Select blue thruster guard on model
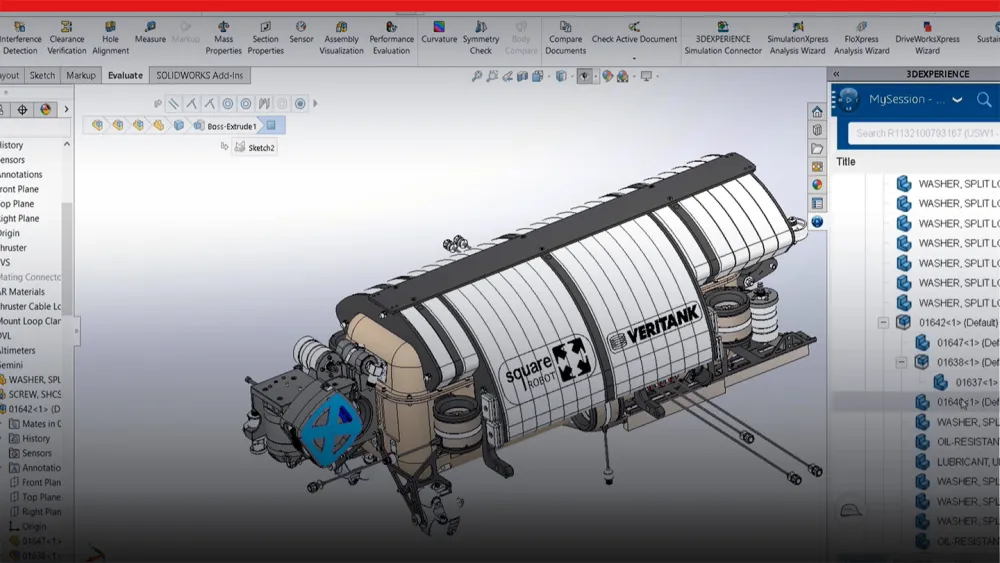Viewport: 1000px width, 563px height. (330, 428)
